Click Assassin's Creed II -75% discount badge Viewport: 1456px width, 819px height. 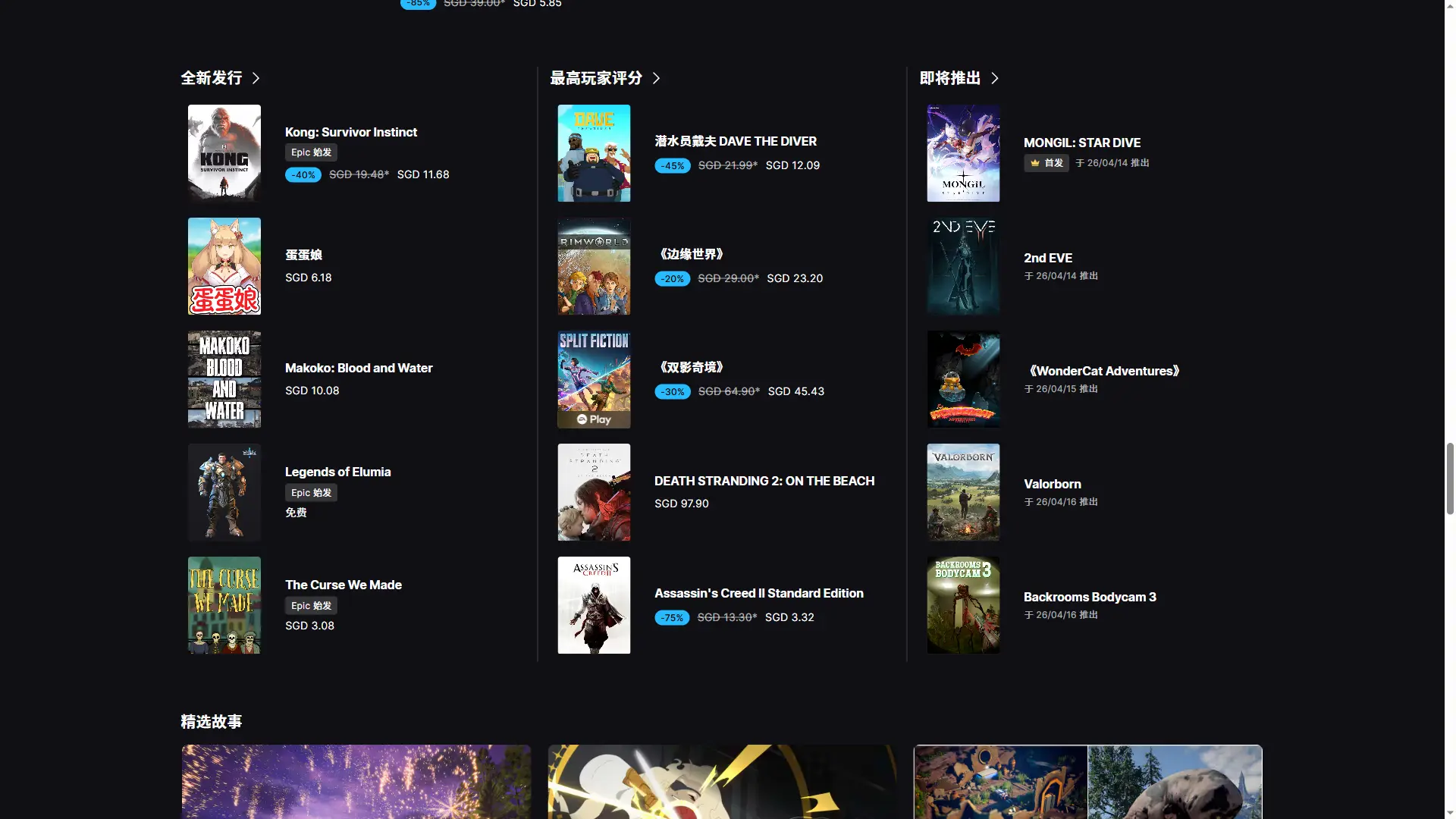tap(672, 618)
